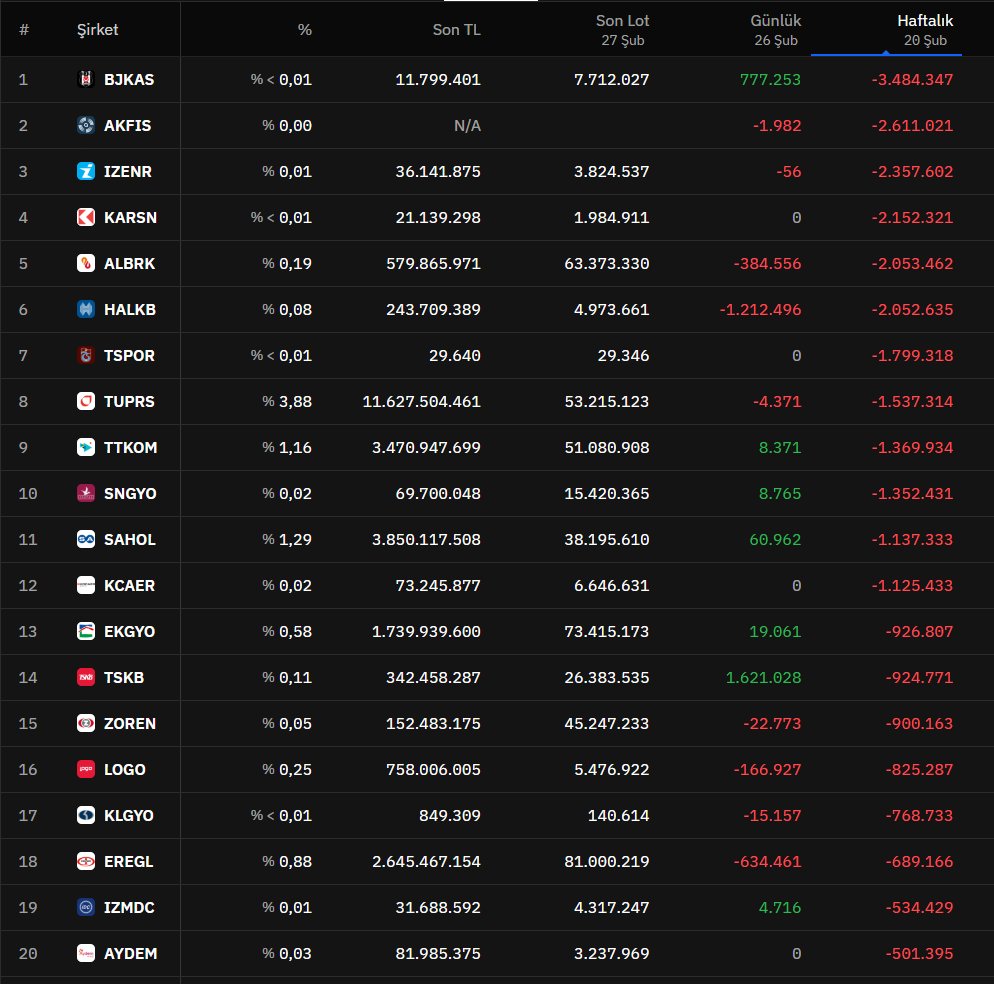This screenshot has height=984, width=994.
Task: Click the percentage value % 3,88
Action: click(x=287, y=401)
